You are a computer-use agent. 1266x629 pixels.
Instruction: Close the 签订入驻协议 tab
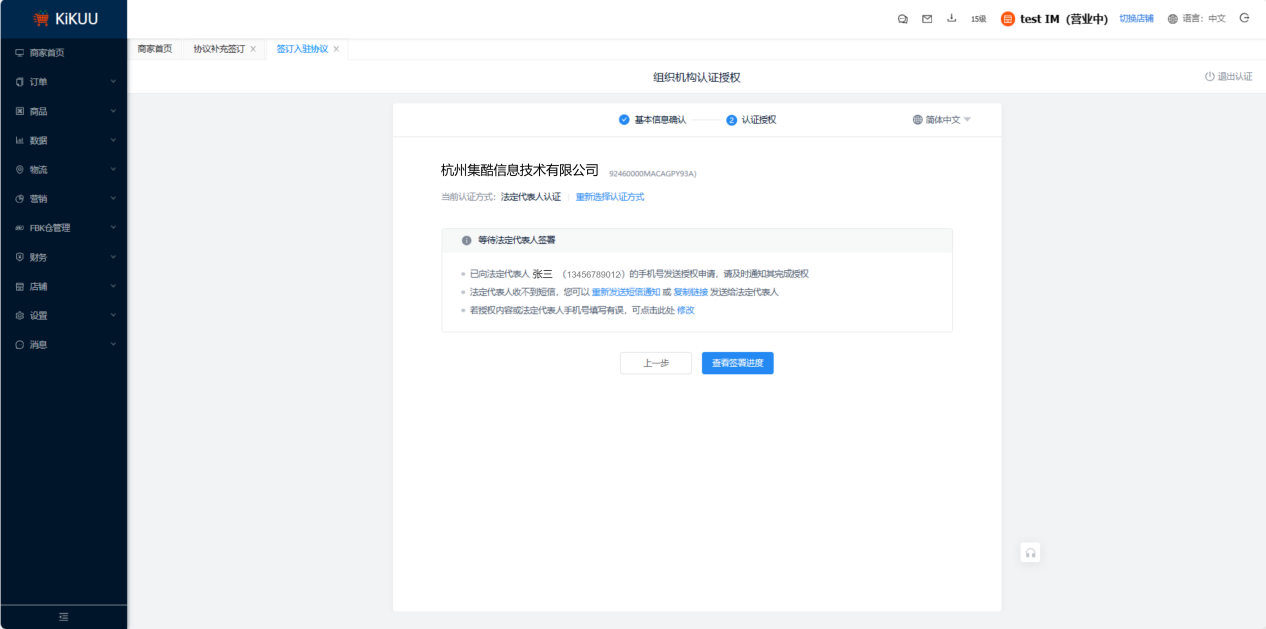336,49
